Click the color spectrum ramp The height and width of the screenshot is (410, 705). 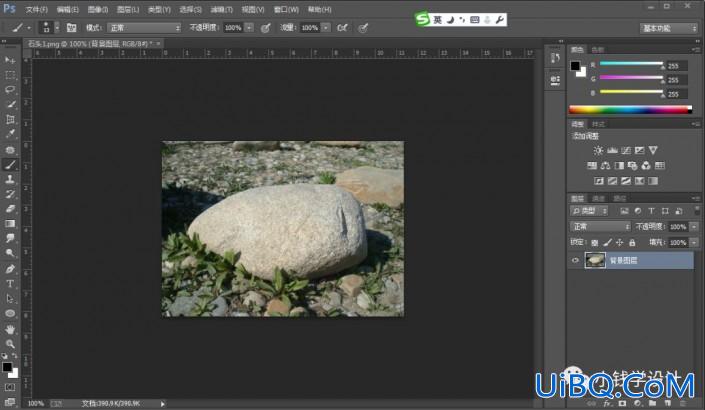[630, 110]
